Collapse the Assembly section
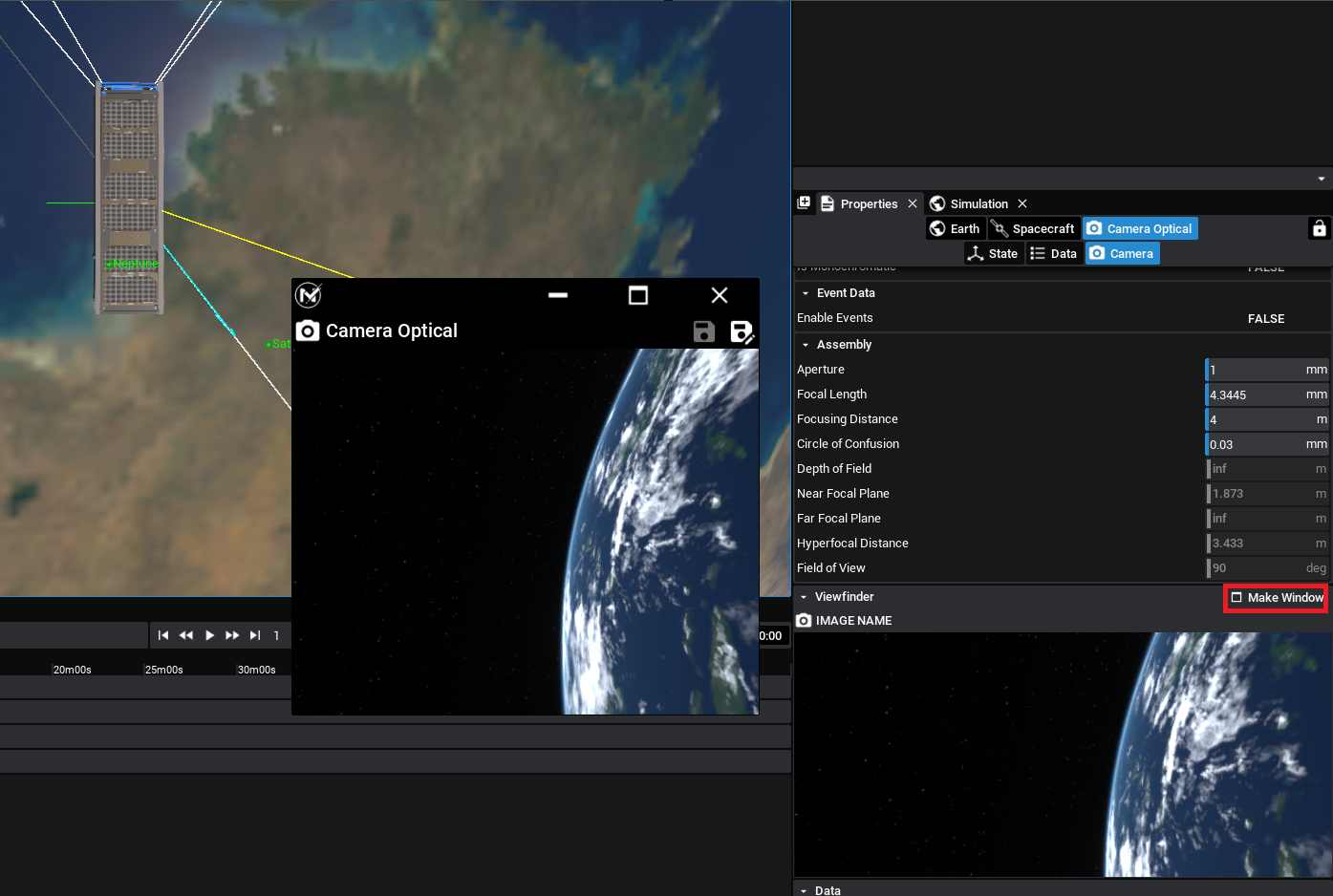1333x896 pixels. click(x=806, y=345)
